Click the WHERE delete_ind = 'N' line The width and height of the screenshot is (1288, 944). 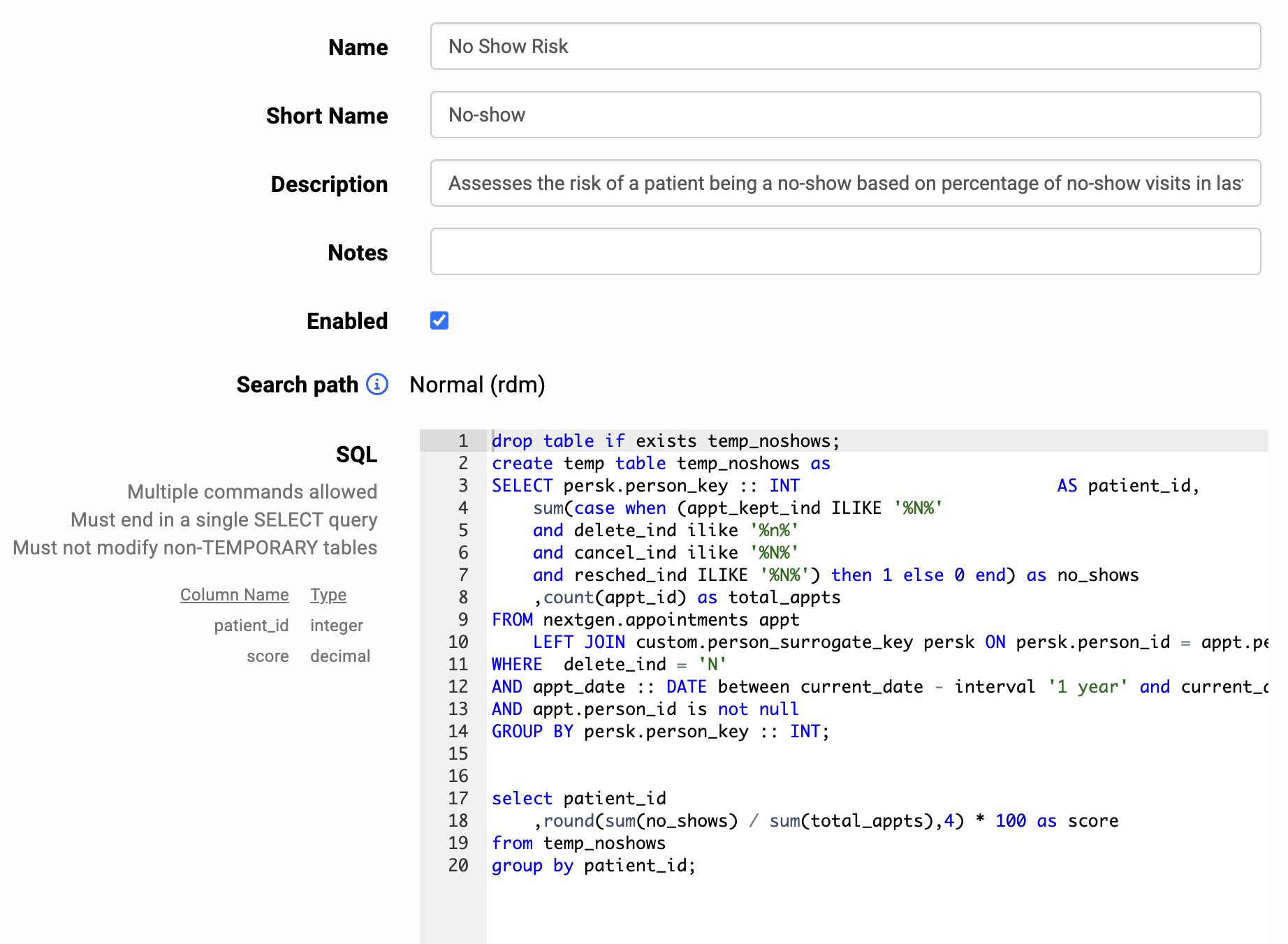pyautogui.click(x=608, y=664)
